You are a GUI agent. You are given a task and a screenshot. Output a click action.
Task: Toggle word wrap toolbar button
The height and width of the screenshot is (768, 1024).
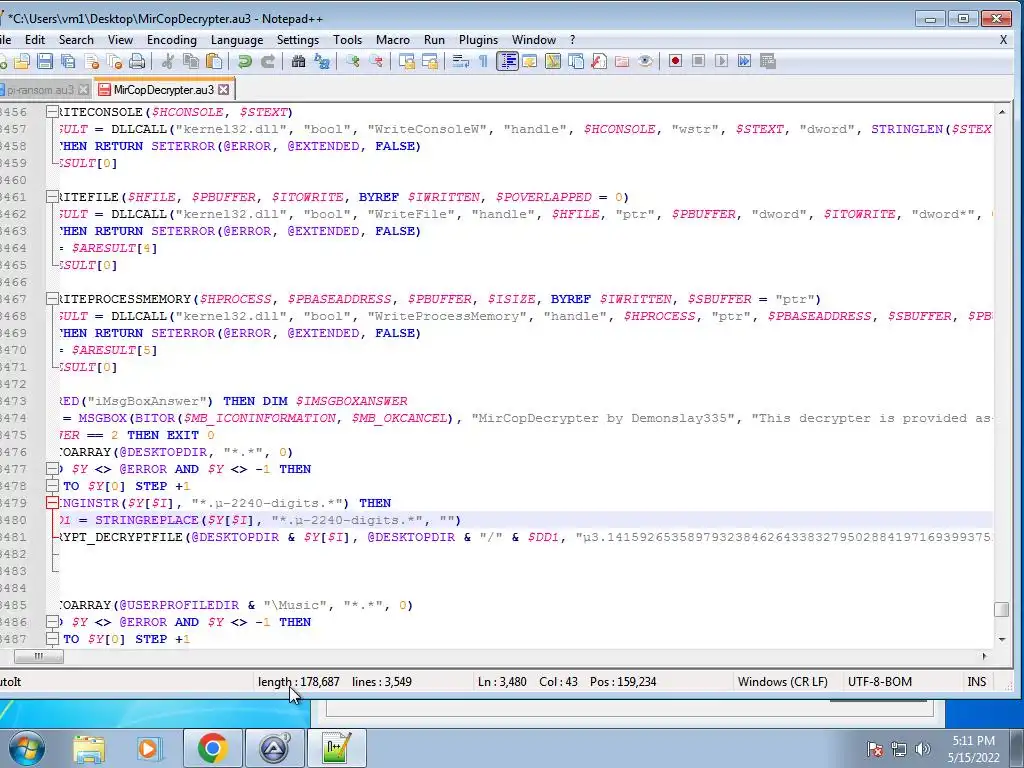click(x=460, y=61)
